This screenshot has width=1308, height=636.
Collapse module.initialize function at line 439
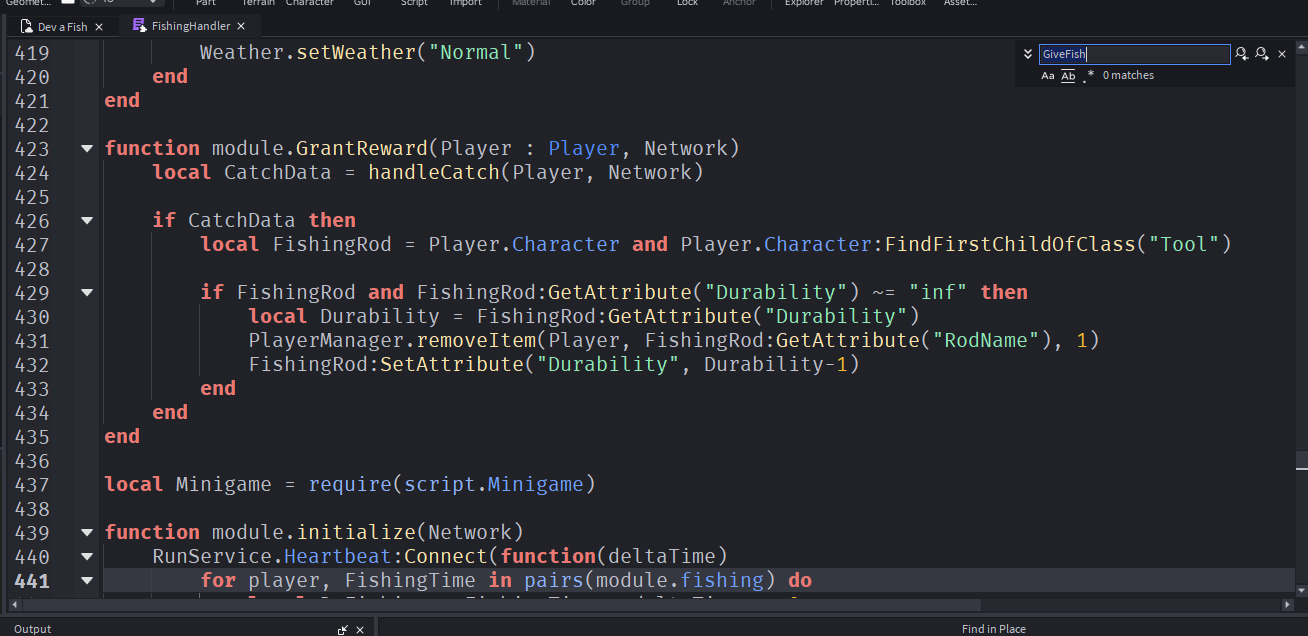point(87,533)
